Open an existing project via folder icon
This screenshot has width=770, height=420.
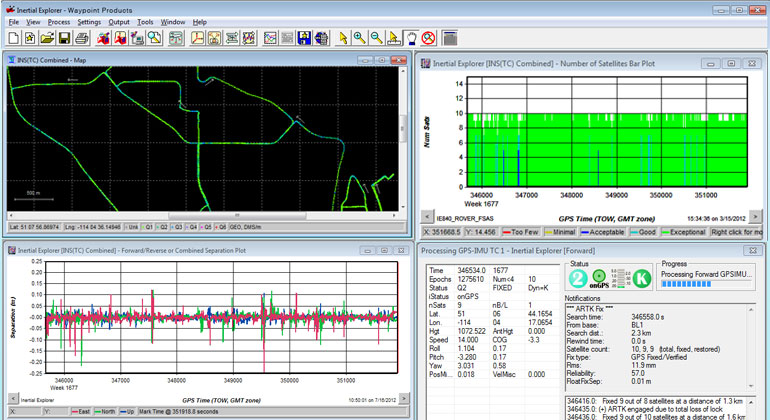(x=47, y=38)
